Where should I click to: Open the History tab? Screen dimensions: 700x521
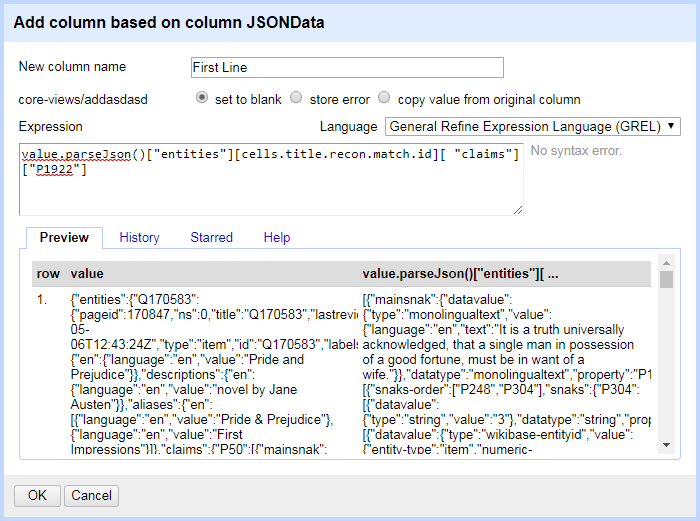[x=139, y=238]
